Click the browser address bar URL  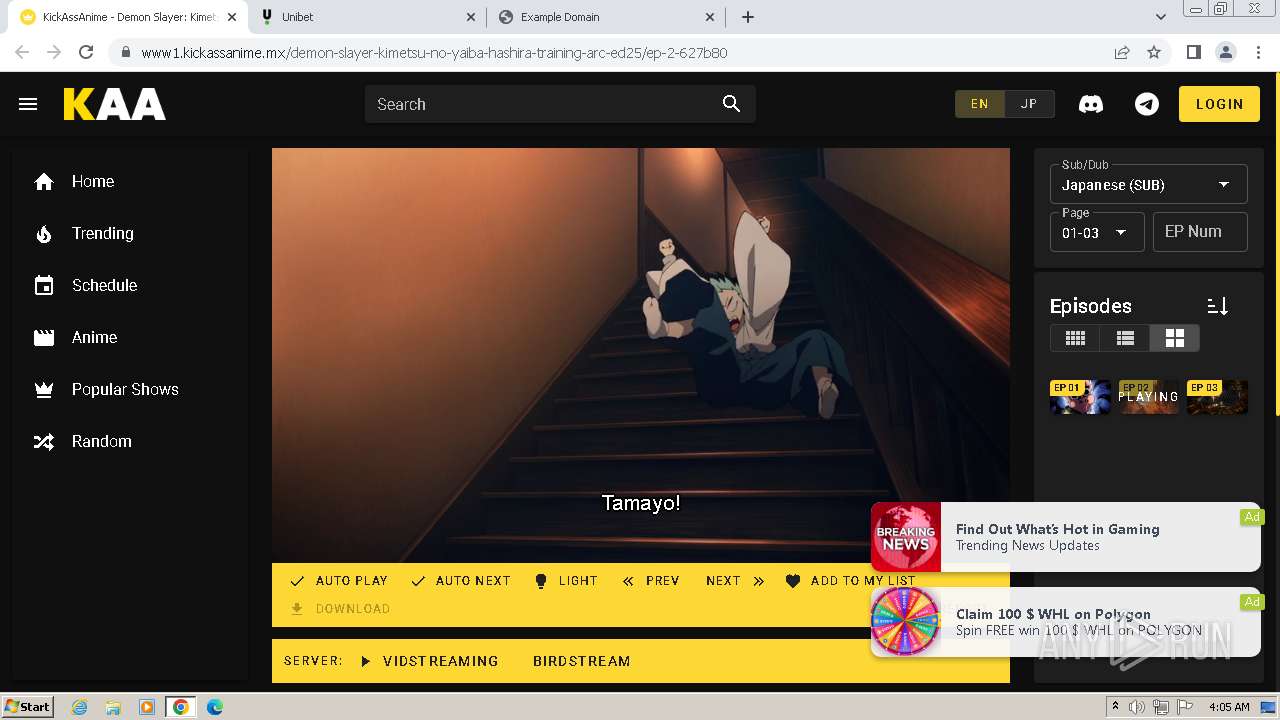point(434,53)
